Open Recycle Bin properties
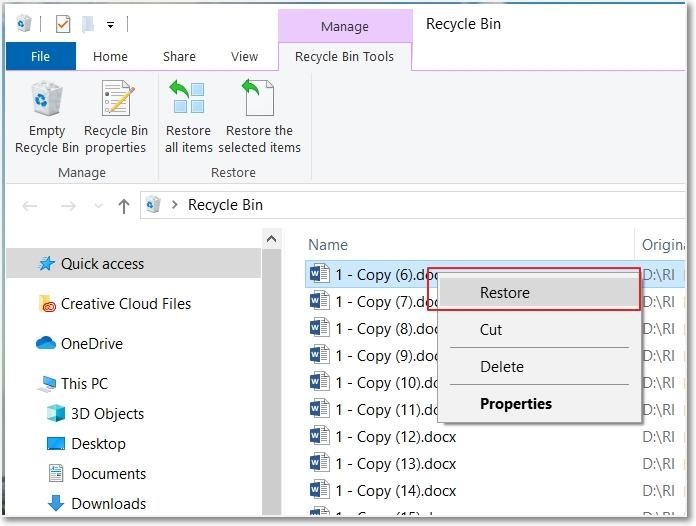Screen dimensions: 696x526 (116, 118)
